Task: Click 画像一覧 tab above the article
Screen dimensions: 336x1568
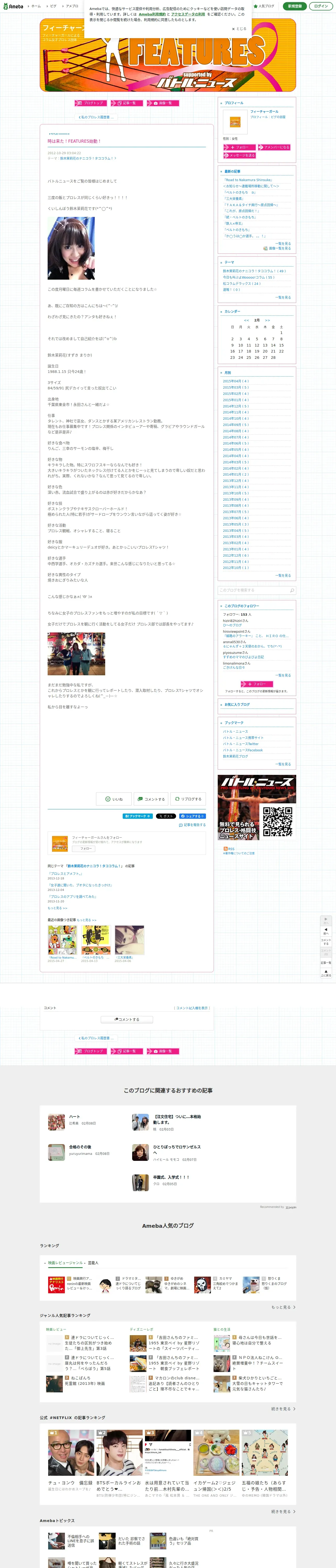Action: click(x=163, y=103)
